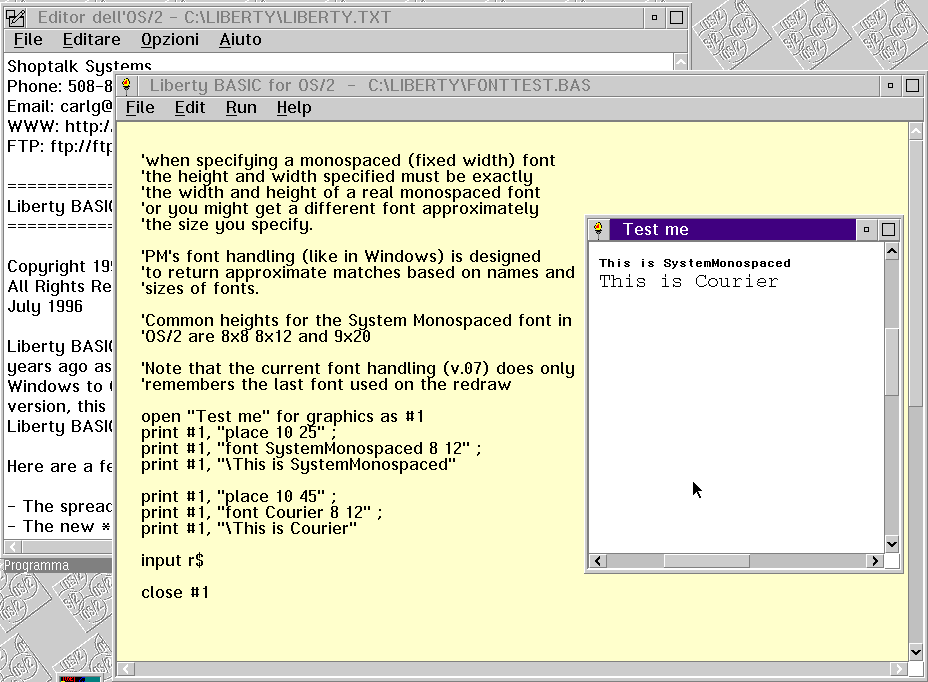Open the Help menu in Liberty BASIC

294,108
